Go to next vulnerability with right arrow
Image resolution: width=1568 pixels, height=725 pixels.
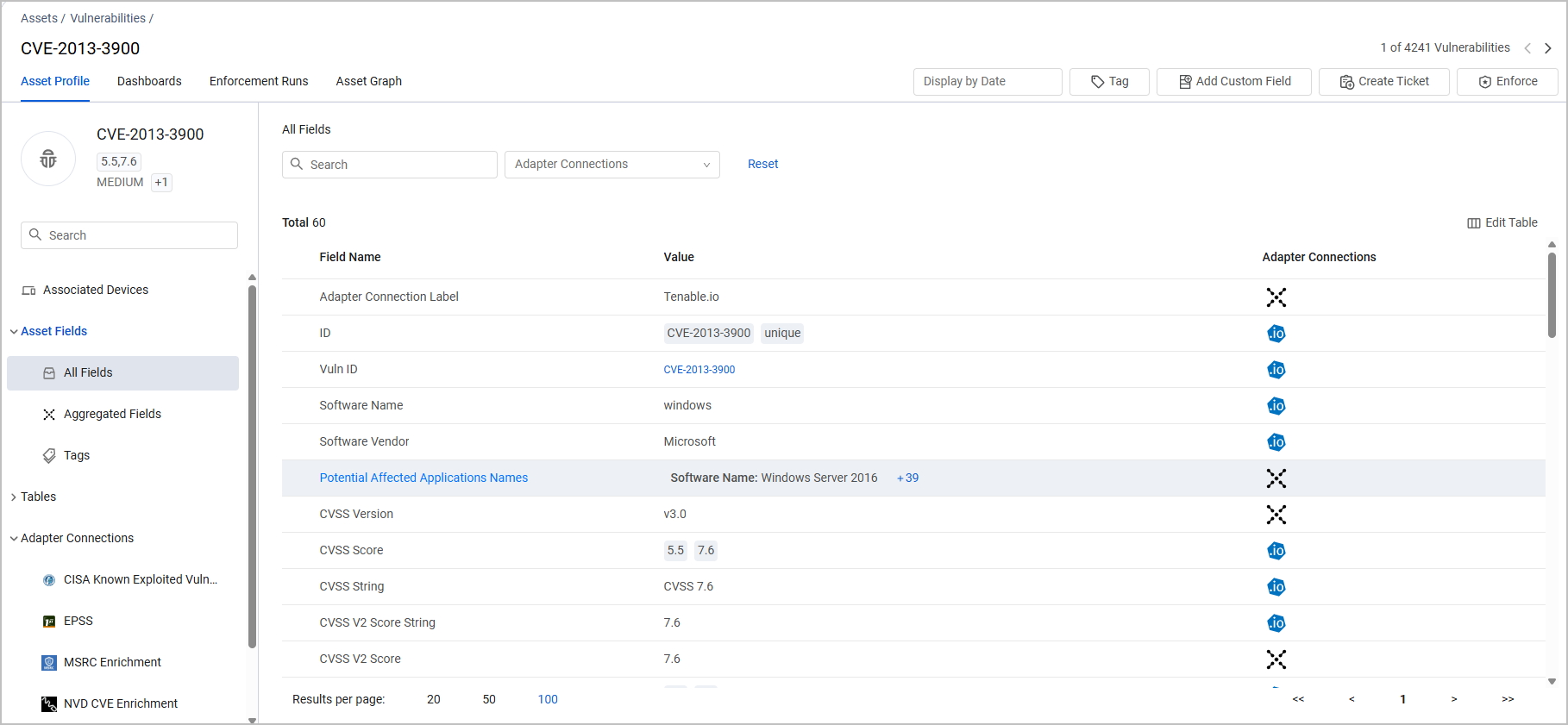point(1548,48)
